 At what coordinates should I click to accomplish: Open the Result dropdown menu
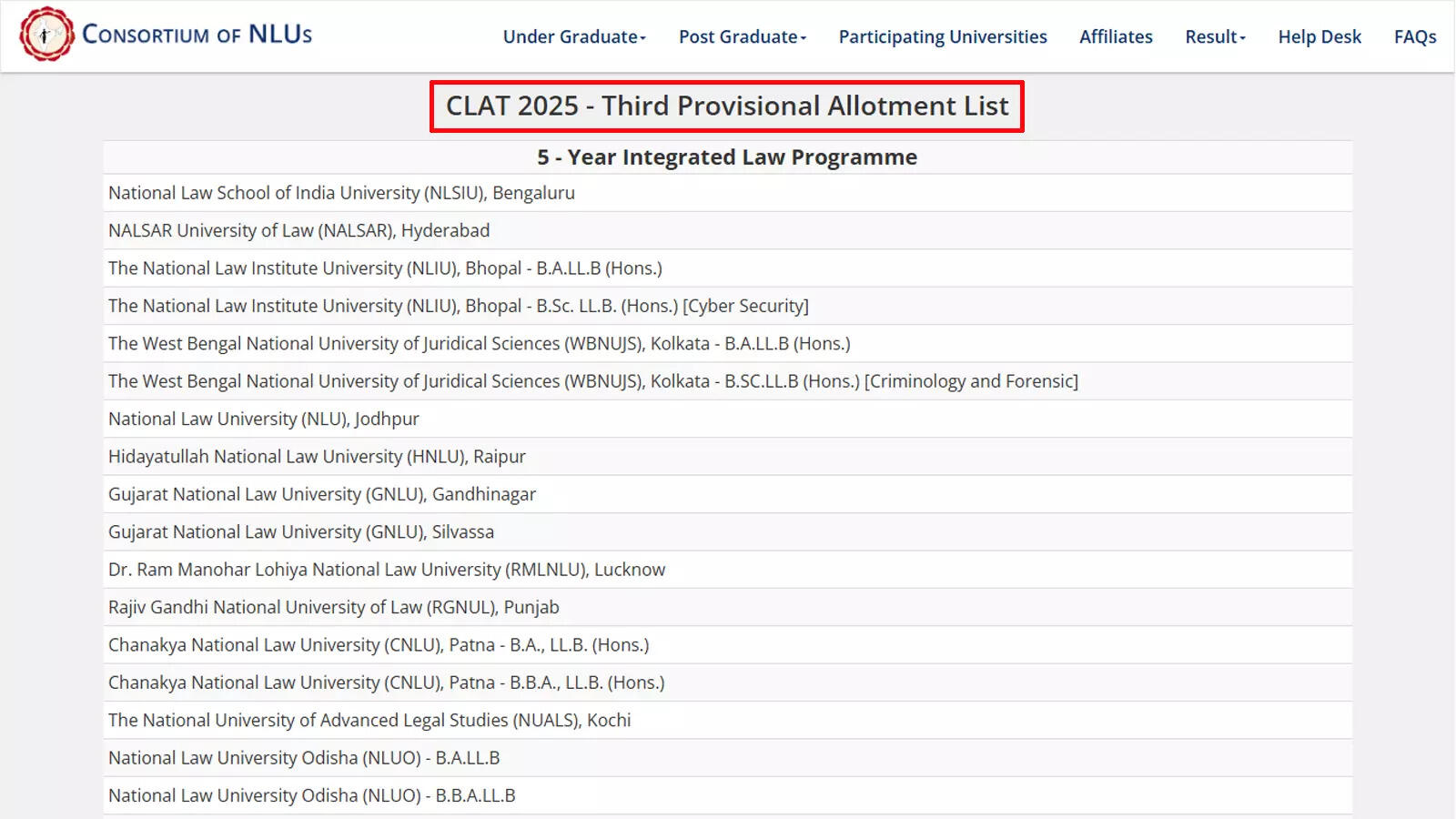click(x=1214, y=37)
